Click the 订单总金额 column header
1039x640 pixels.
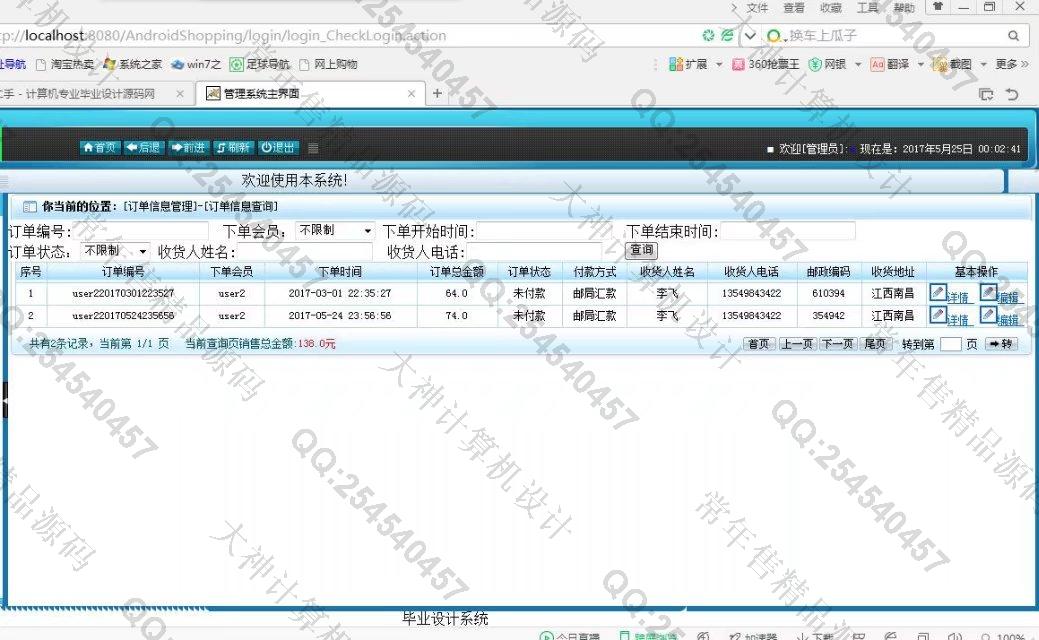point(457,272)
